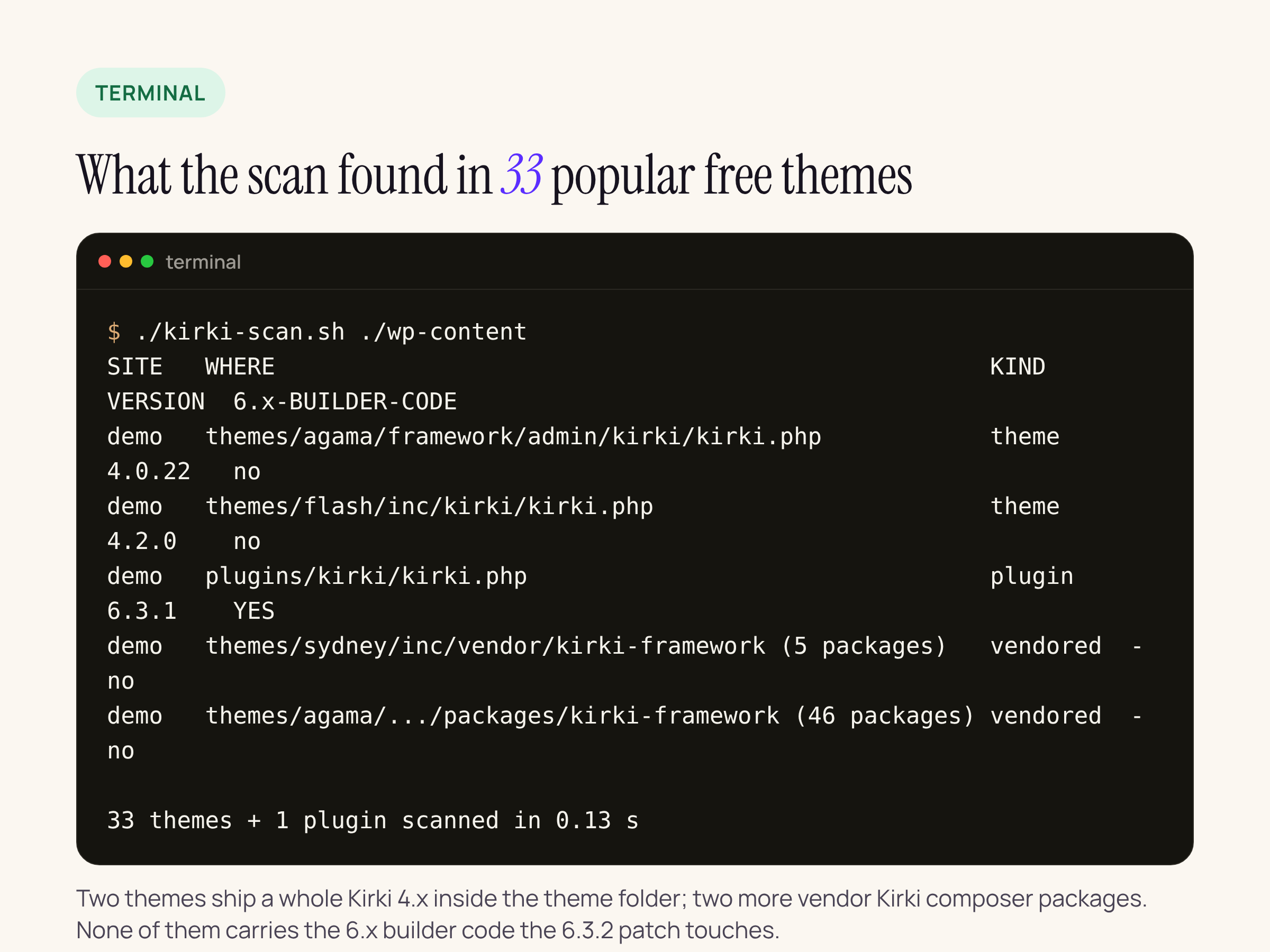Click the 'YES' builder-code value
The image size is (1270, 952).
point(254,612)
